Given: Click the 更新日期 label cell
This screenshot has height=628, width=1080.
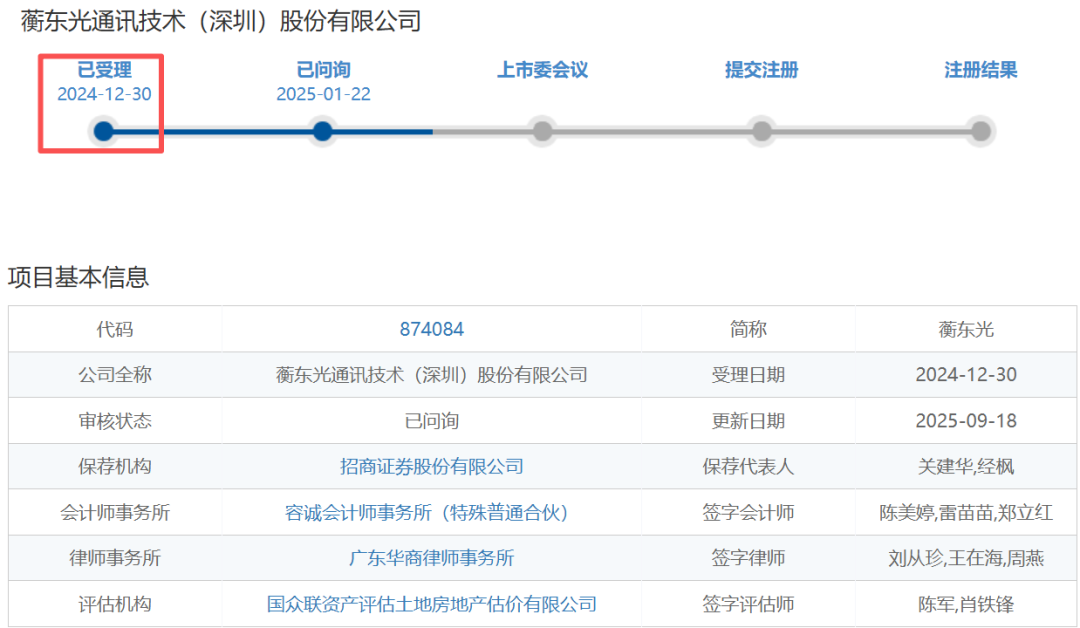Looking at the screenshot, I should (x=748, y=421).
